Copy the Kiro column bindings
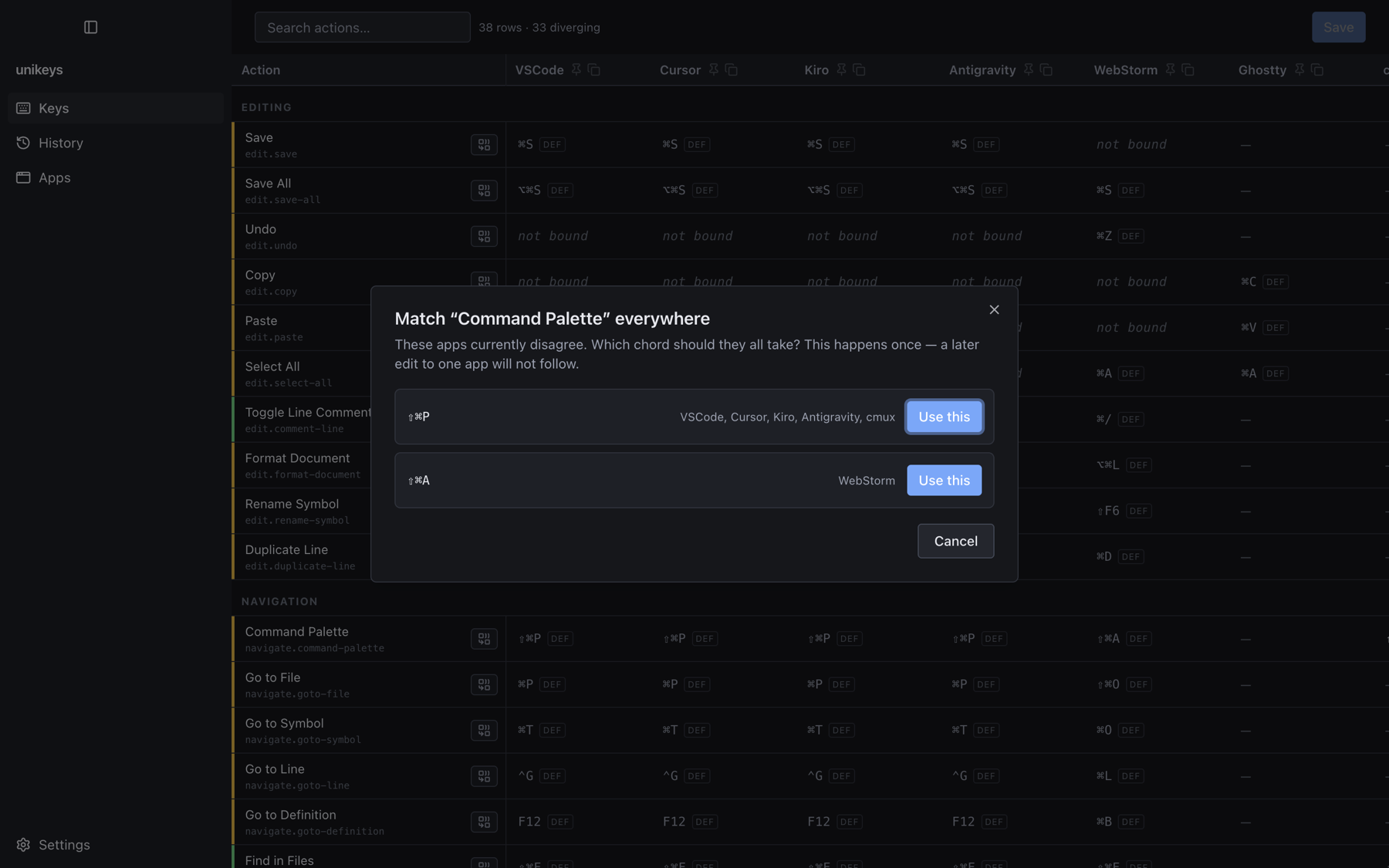This screenshot has width=1389, height=868. click(x=860, y=69)
